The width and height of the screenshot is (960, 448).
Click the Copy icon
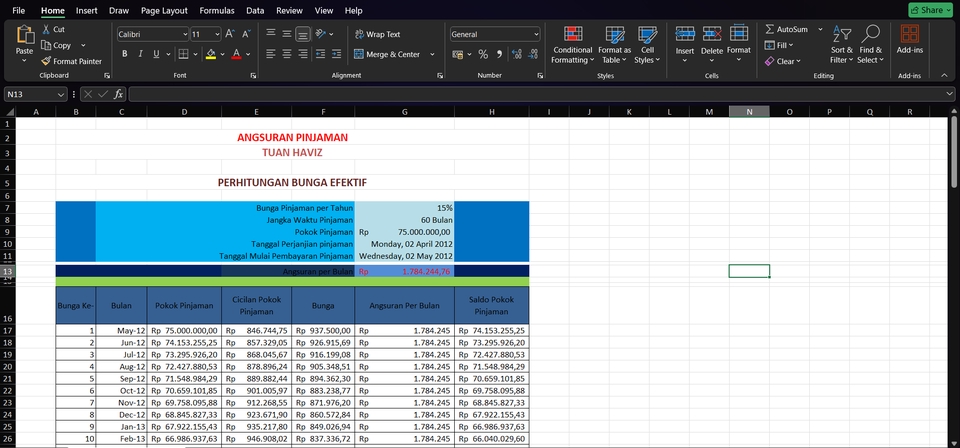tap(46, 45)
